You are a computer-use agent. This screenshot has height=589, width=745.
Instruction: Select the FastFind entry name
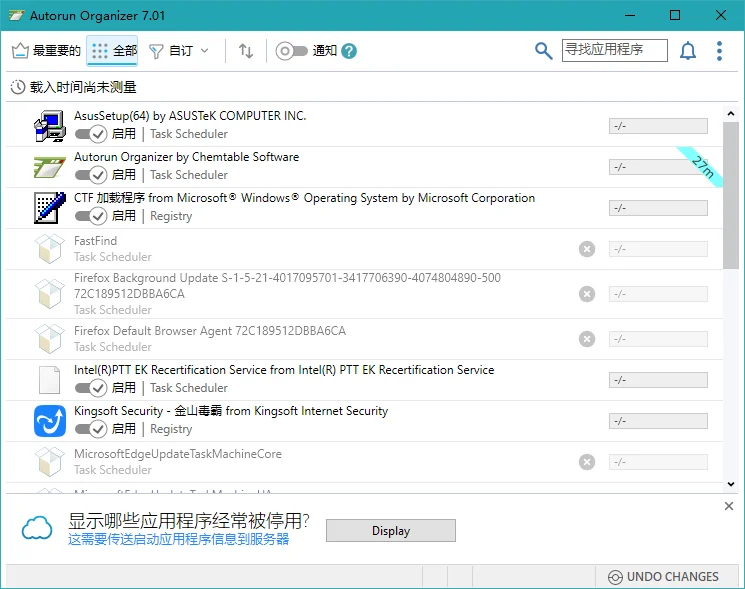tap(95, 241)
